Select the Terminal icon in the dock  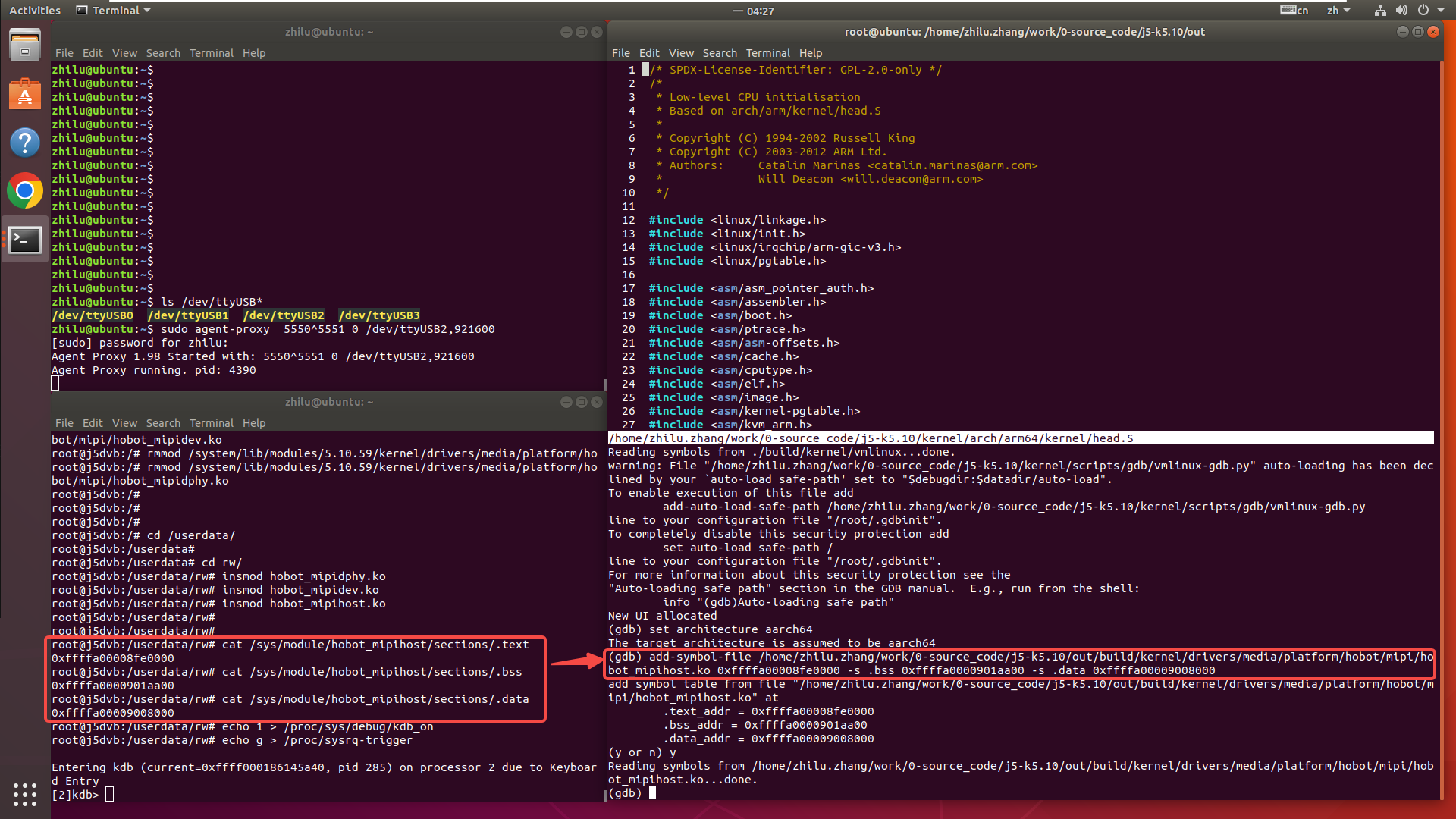25,240
